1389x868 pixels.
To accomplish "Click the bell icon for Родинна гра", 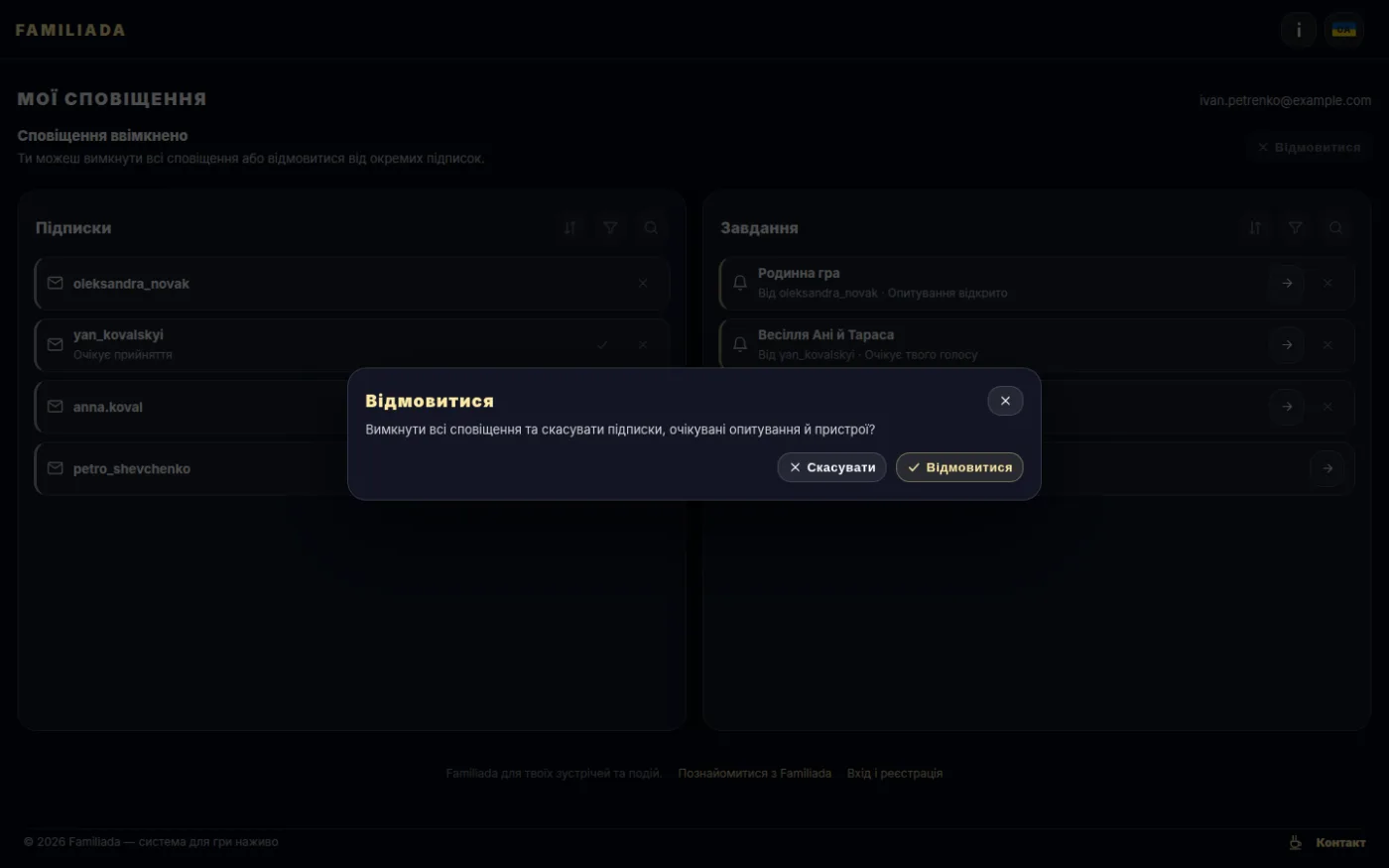I will click(740, 284).
